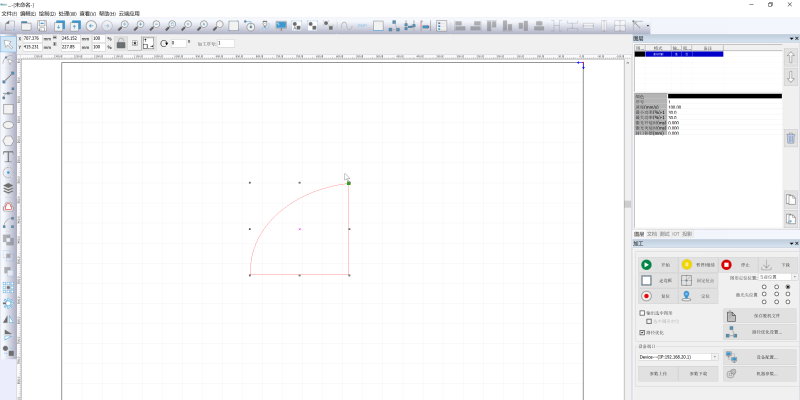Open the 编辑 menu

click(x=28, y=14)
